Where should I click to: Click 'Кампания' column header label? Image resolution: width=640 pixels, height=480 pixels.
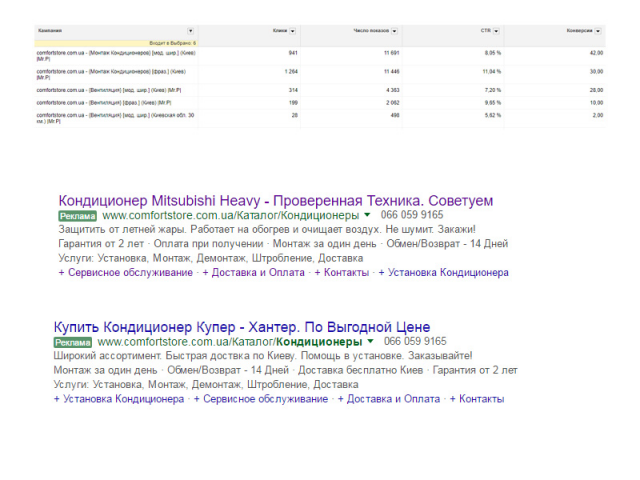coord(50,31)
